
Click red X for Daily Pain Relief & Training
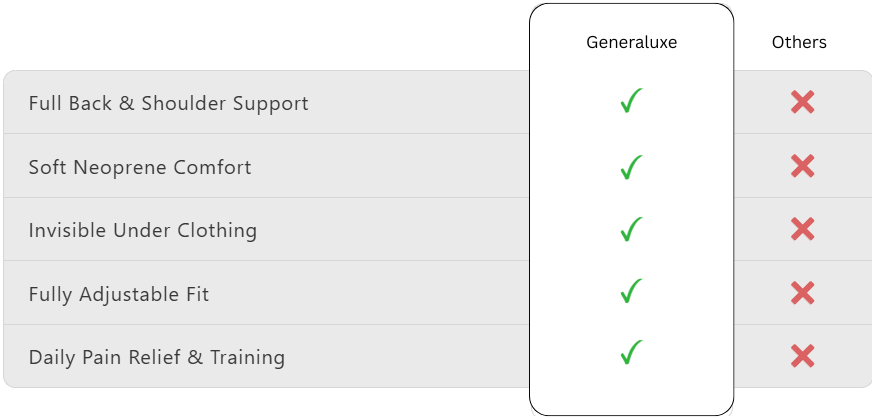[x=802, y=356]
